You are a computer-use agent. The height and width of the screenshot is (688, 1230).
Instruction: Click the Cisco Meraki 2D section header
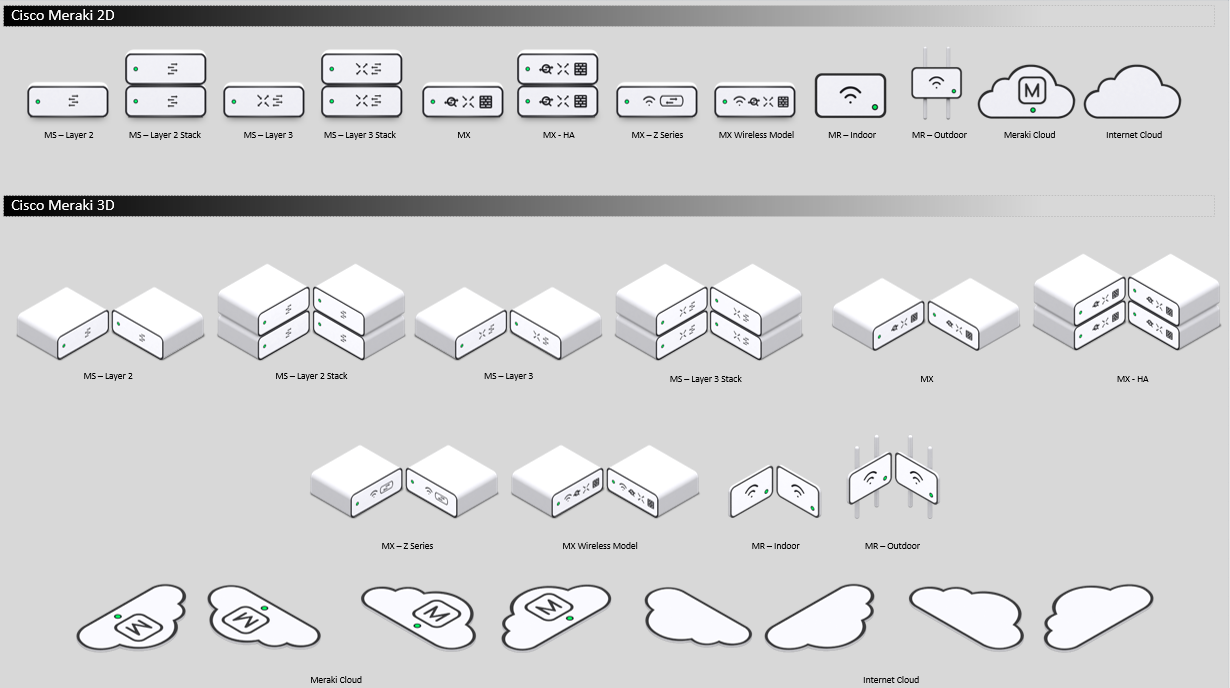[x=63, y=16]
